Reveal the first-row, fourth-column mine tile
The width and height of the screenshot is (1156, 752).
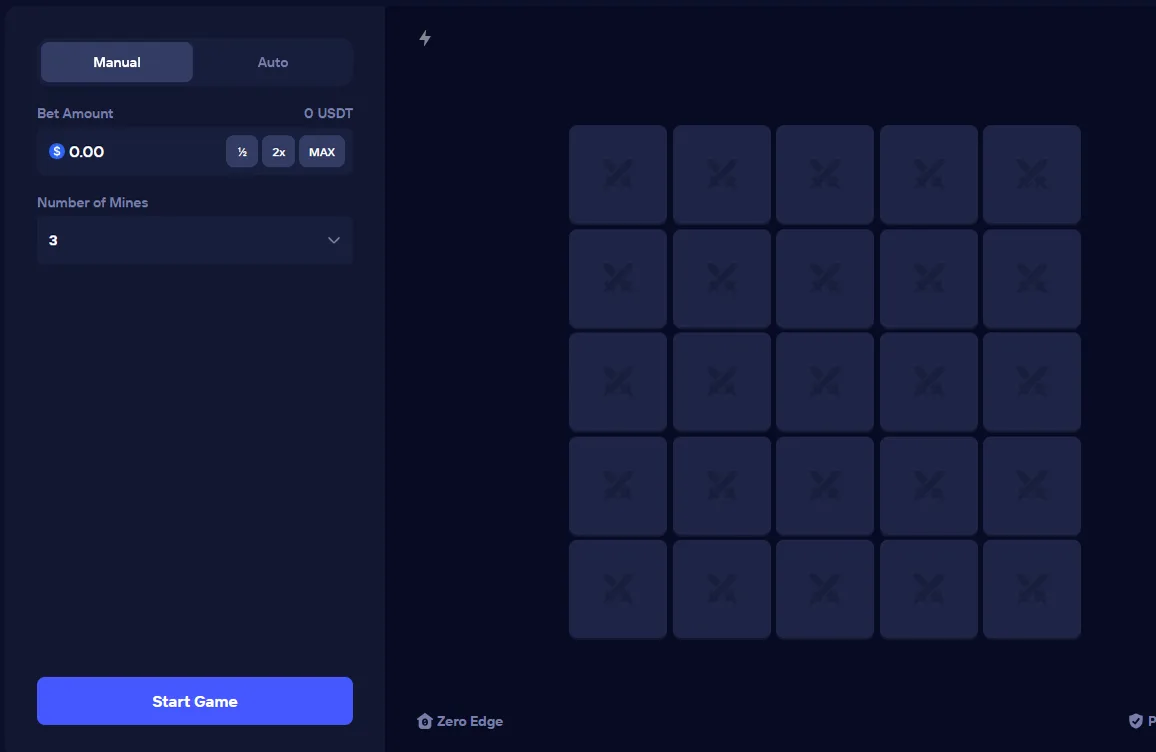(x=929, y=174)
